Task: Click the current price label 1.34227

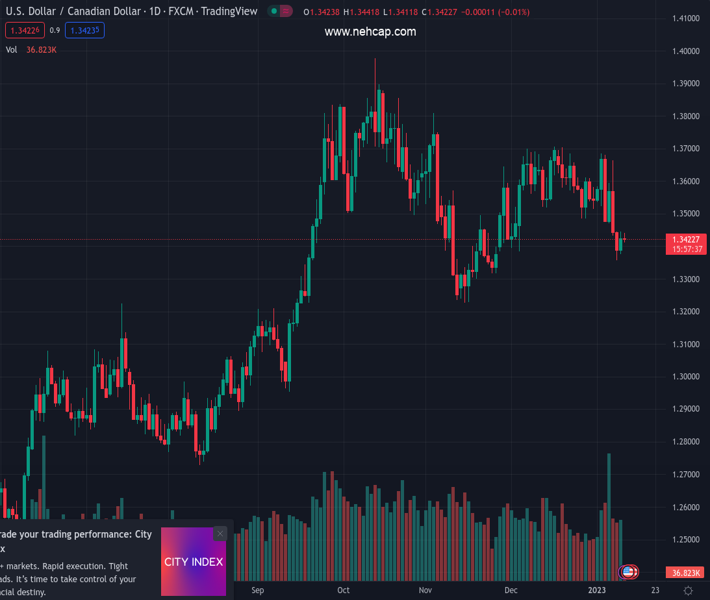Action: tap(686, 244)
